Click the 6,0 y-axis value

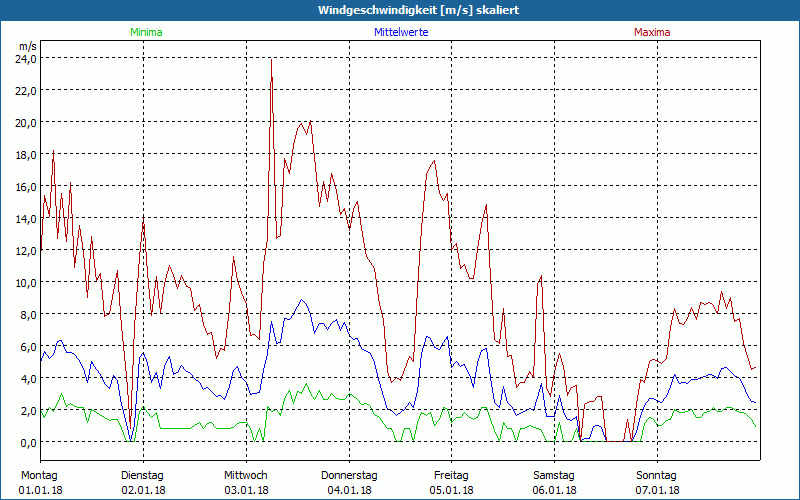click(x=29, y=346)
